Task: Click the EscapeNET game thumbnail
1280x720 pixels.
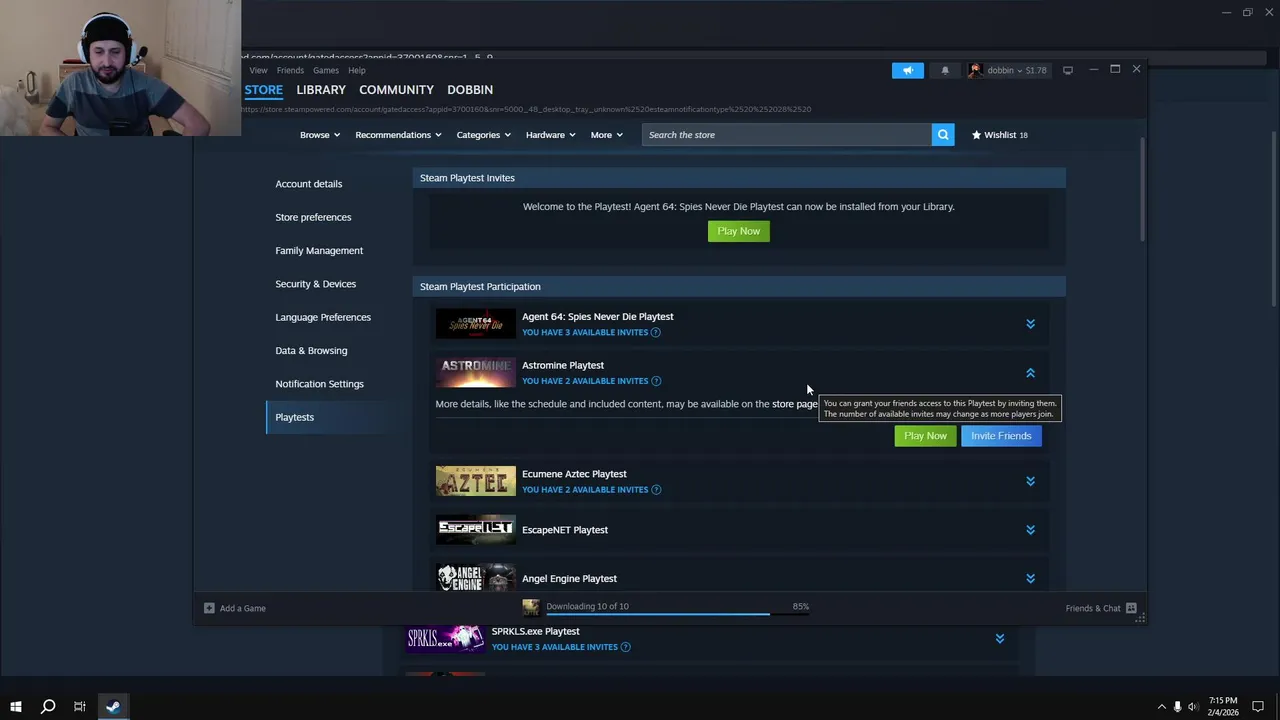Action: (x=476, y=530)
